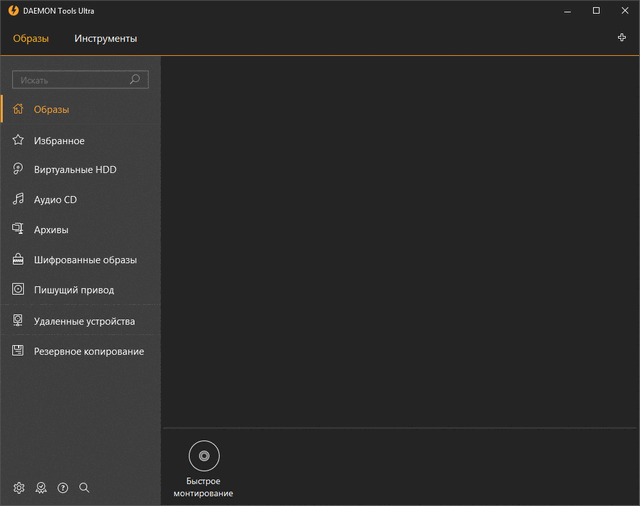This screenshot has width=640, height=506.
Task: Select the Пишущий привод item
Action: click(x=73, y=290)
